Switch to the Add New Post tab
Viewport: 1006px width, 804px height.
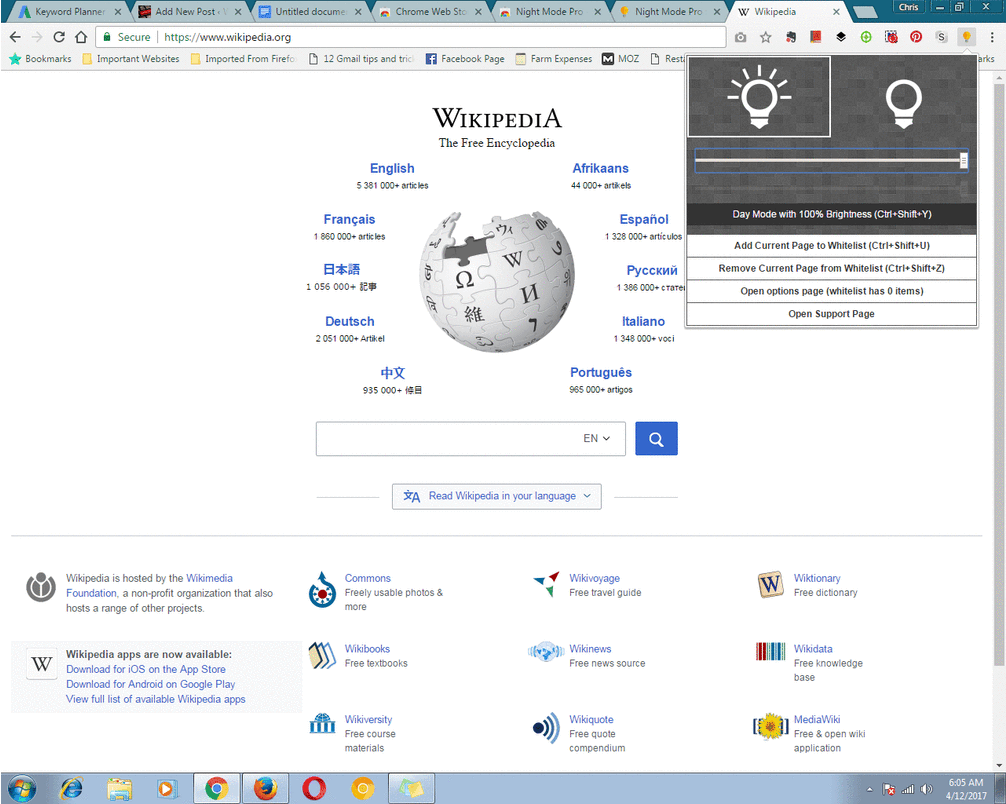coord(190,12)
